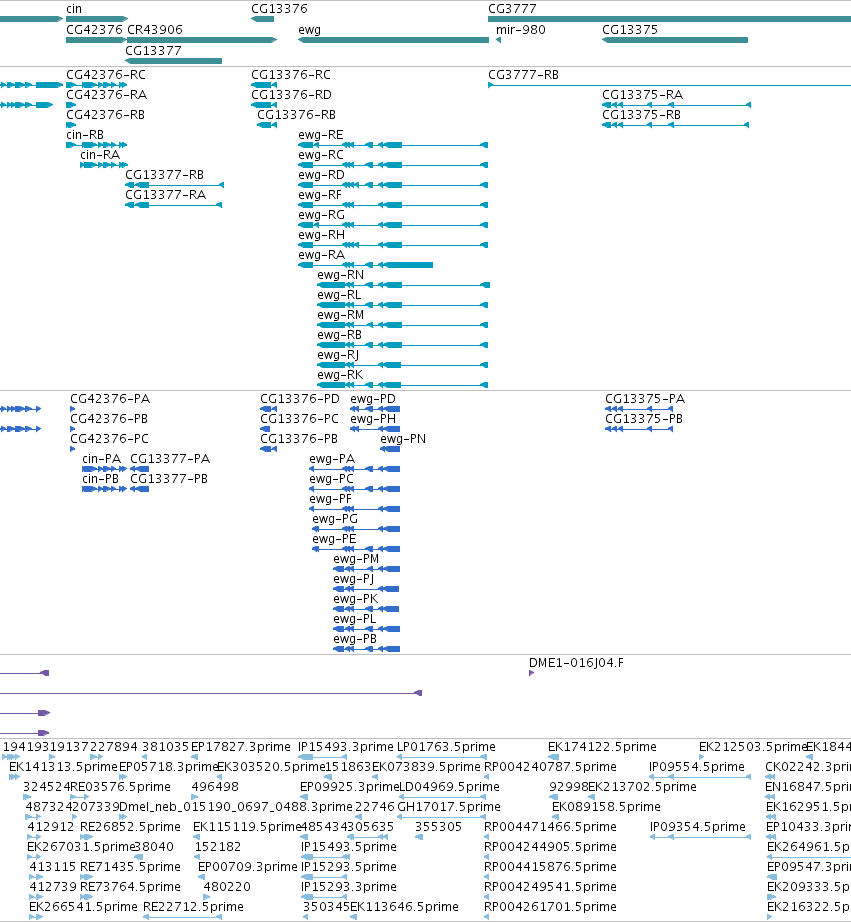The image size is (851, 922).
Task: Select the CR43906 gene label
Action: pos(155,29)
